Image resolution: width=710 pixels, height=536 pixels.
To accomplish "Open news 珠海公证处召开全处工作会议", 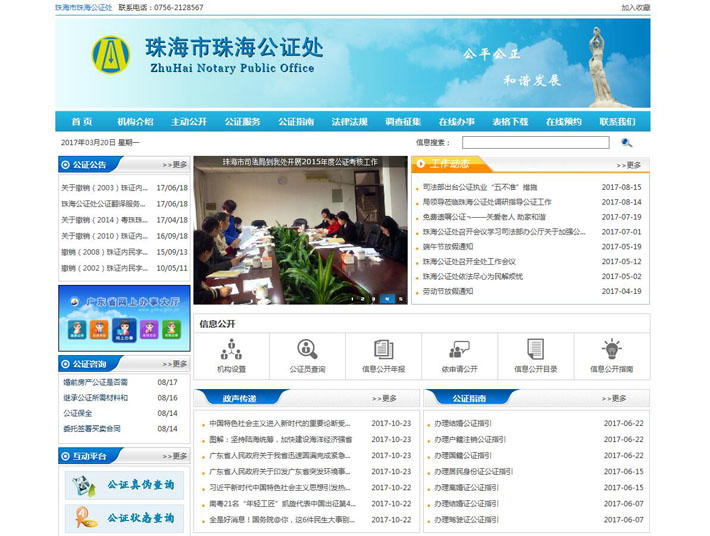I will tap(469, 262).
